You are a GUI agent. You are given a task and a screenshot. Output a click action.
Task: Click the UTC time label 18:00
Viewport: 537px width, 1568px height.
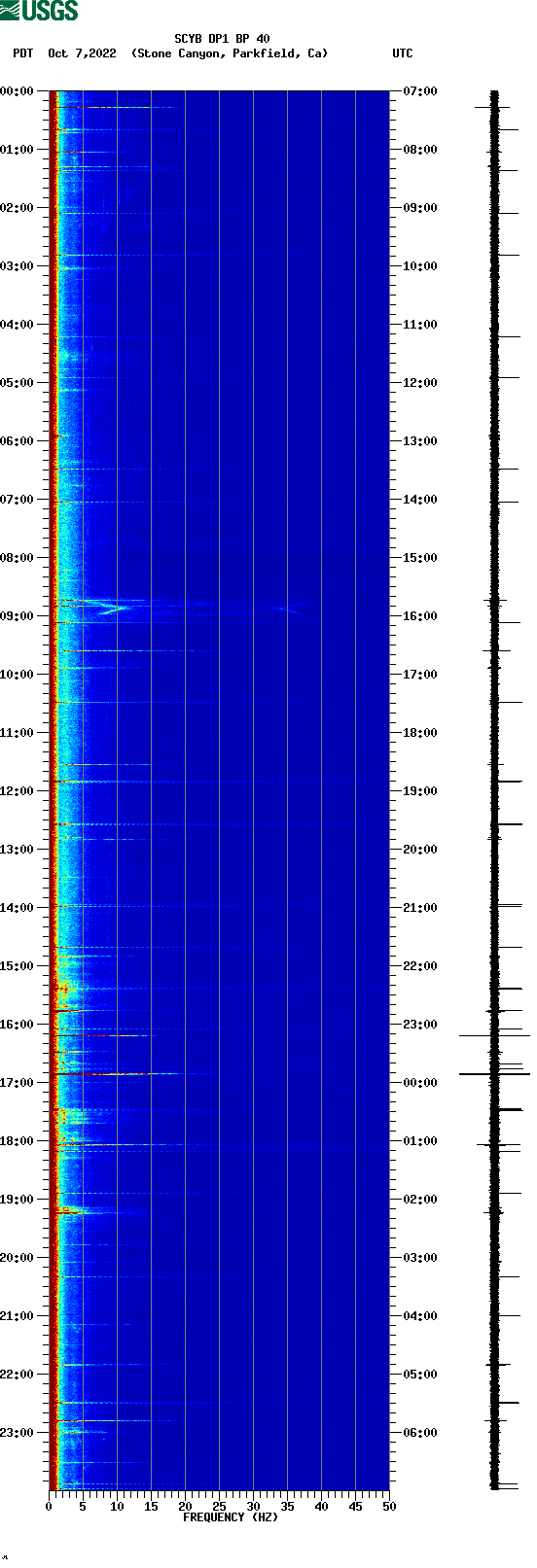420,733
